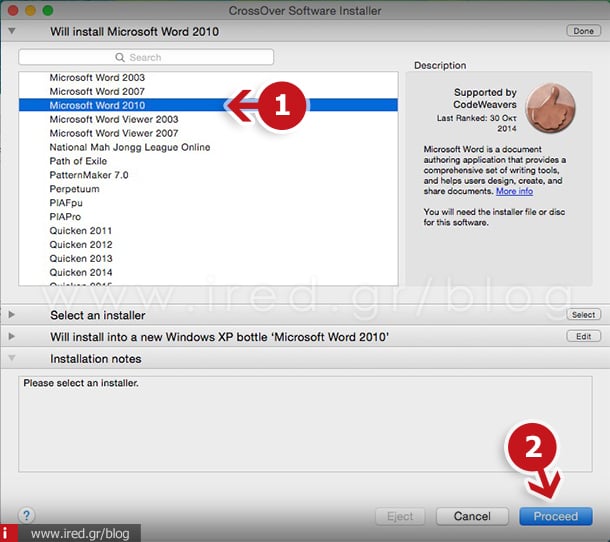Screen dimensions: 610x542
Task: Choose Microsoft Word Viewer 2007 entry
Action: [x=114, y=133]
